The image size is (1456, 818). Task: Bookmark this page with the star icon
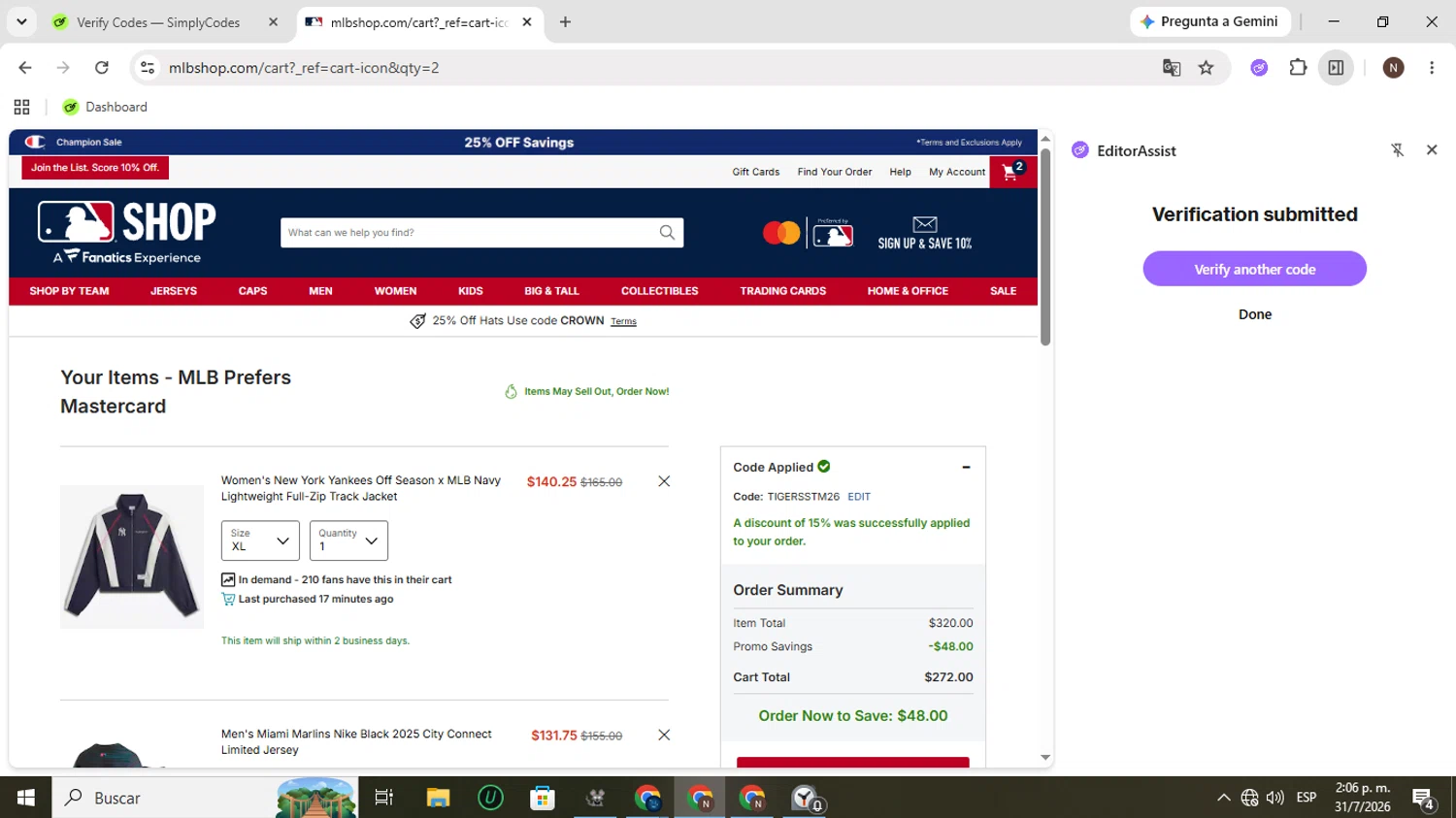(1206, 68)
